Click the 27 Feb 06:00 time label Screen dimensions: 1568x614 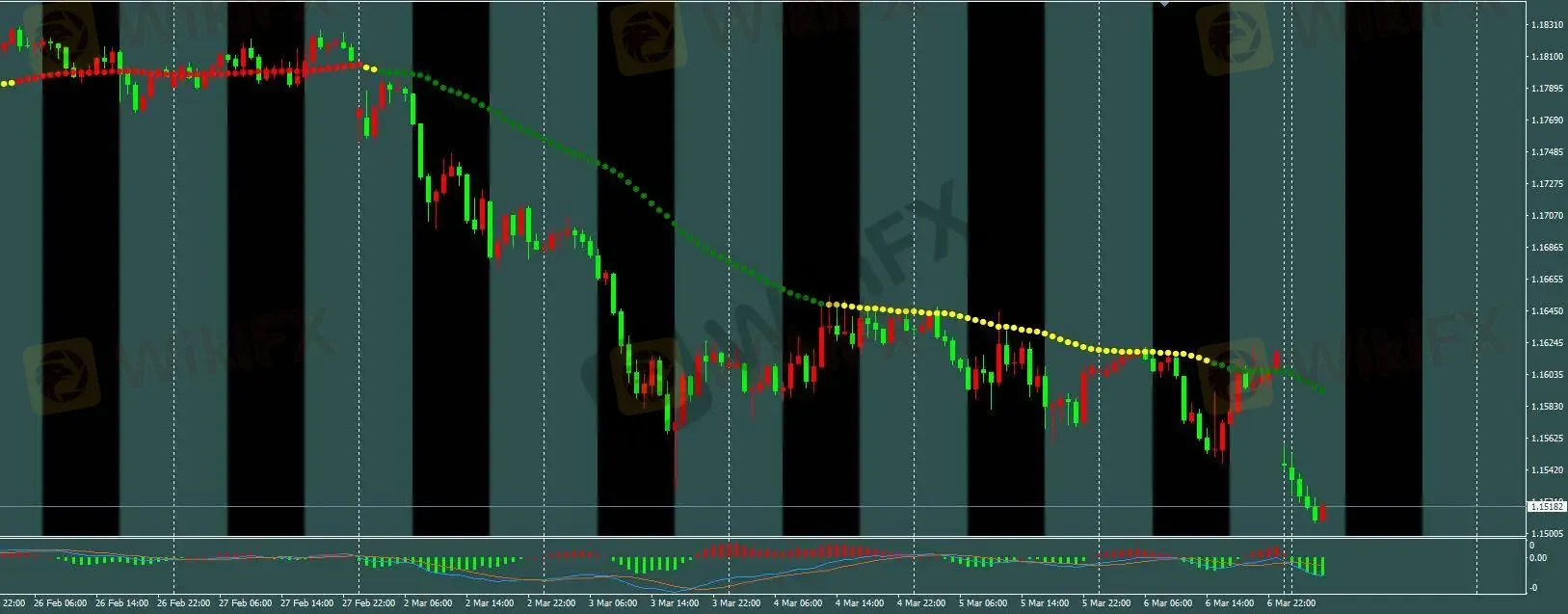click(x=245, y=603)
